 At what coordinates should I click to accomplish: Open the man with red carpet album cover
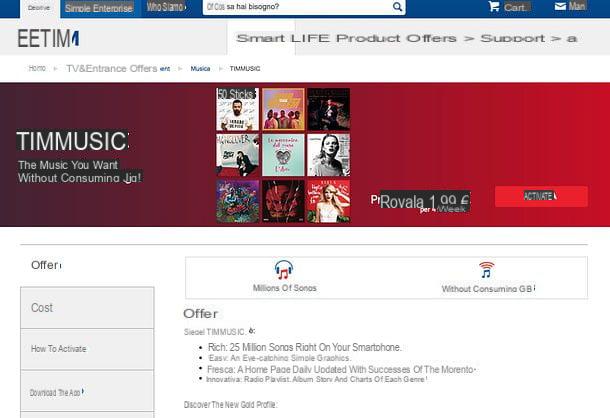(238, 155)
